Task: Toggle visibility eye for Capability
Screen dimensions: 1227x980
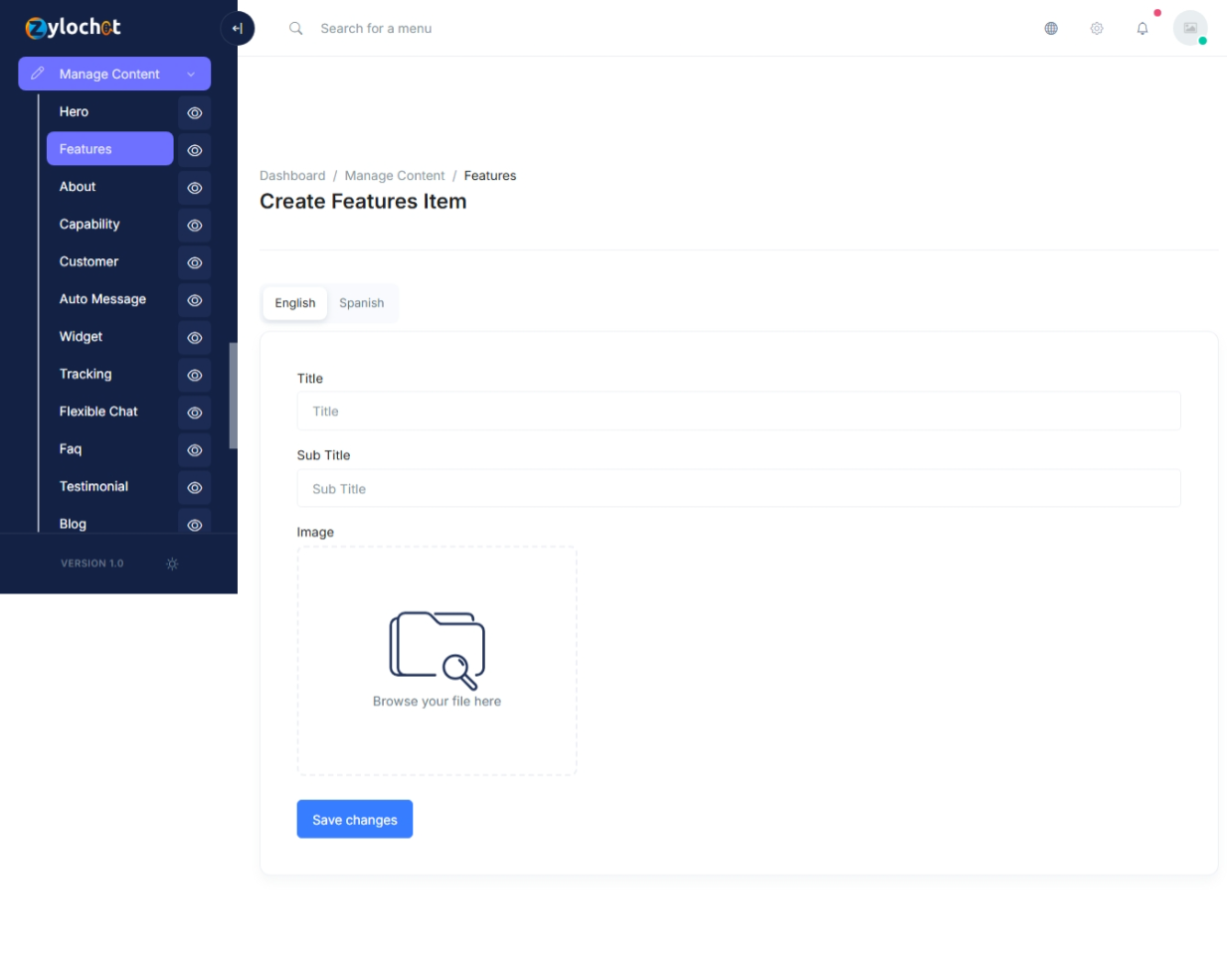Action: (195, 226)
